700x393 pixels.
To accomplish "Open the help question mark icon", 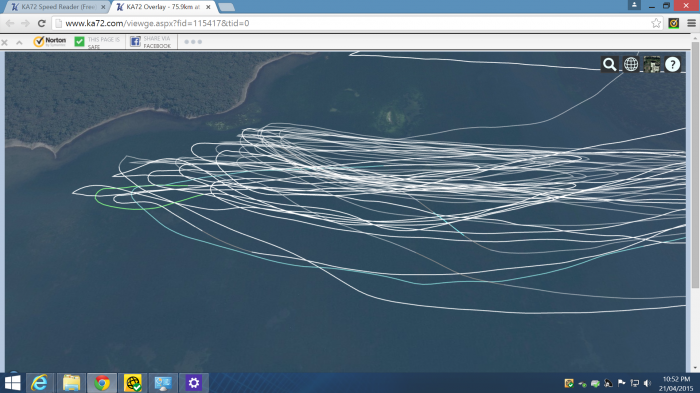I will tap(672, 64).
